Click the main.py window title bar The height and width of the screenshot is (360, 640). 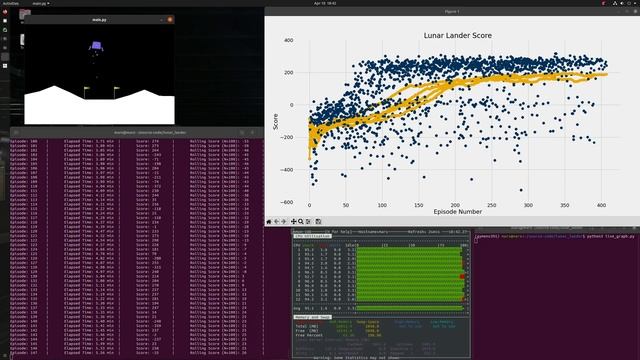click(x=99, y=19)
